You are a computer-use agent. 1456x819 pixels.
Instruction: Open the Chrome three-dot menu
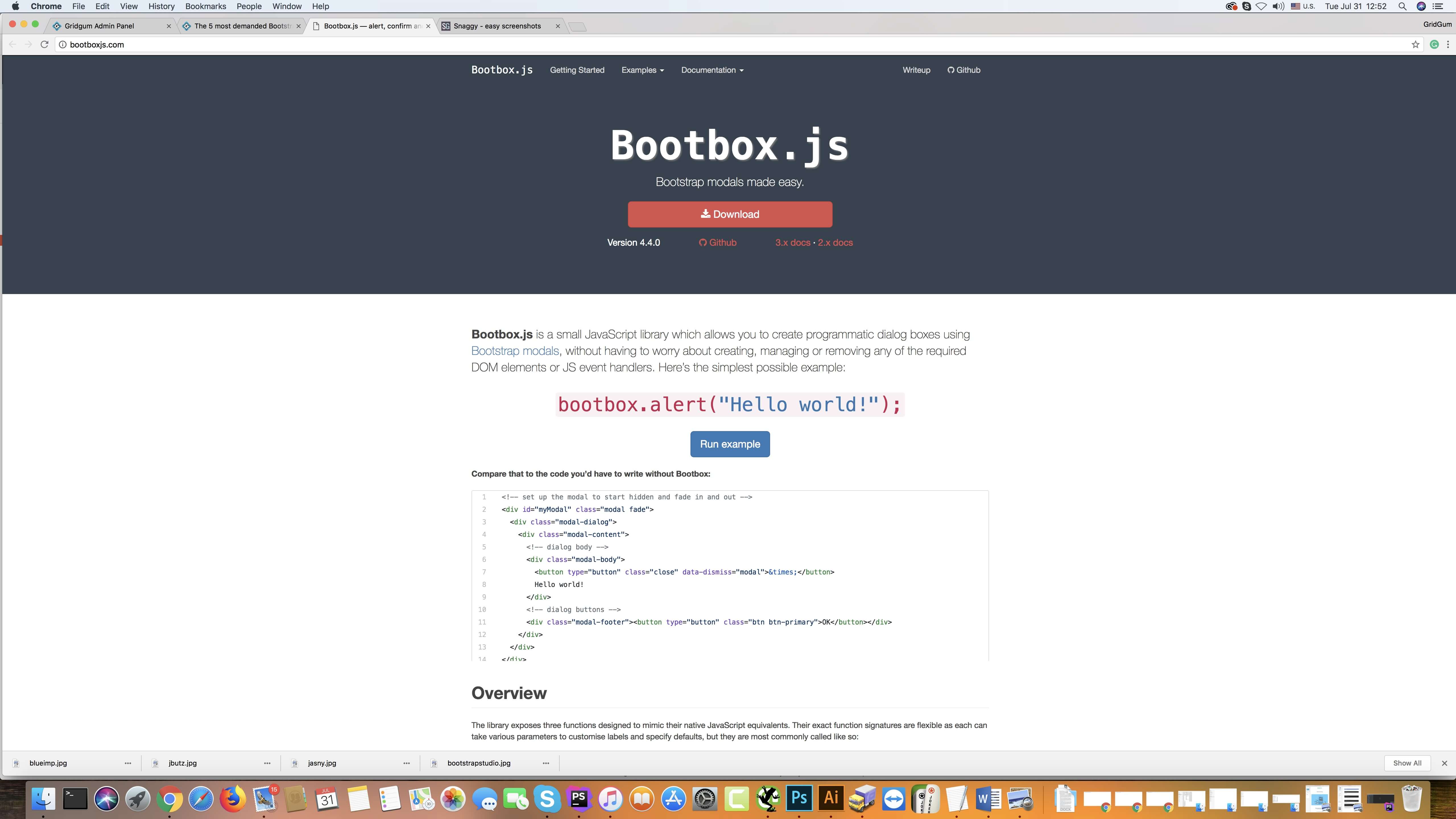pyautogui.click(x=1447, y=45)
